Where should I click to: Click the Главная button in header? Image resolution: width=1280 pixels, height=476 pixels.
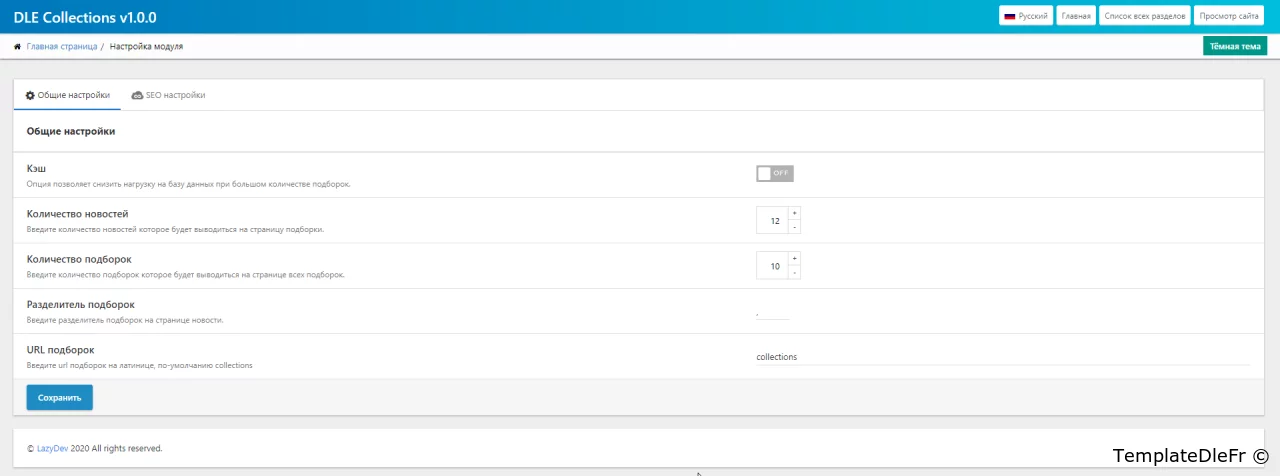tap(1076, 17)
